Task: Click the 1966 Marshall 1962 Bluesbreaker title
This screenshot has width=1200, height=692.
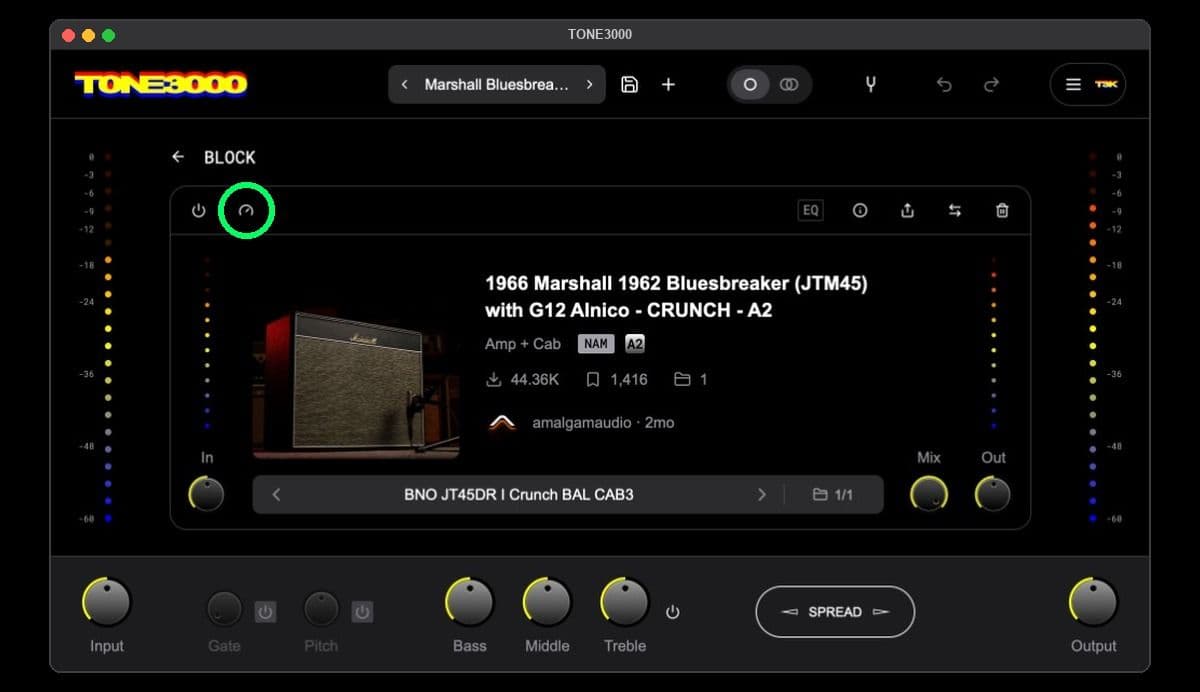Action: [676, 297]
